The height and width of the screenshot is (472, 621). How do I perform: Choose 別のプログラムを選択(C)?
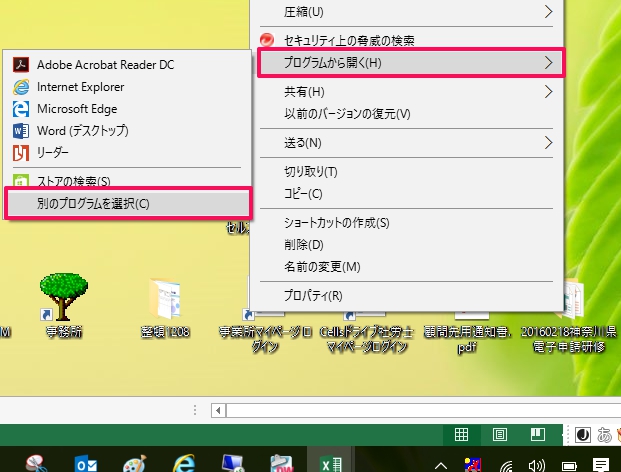point(128,204)
